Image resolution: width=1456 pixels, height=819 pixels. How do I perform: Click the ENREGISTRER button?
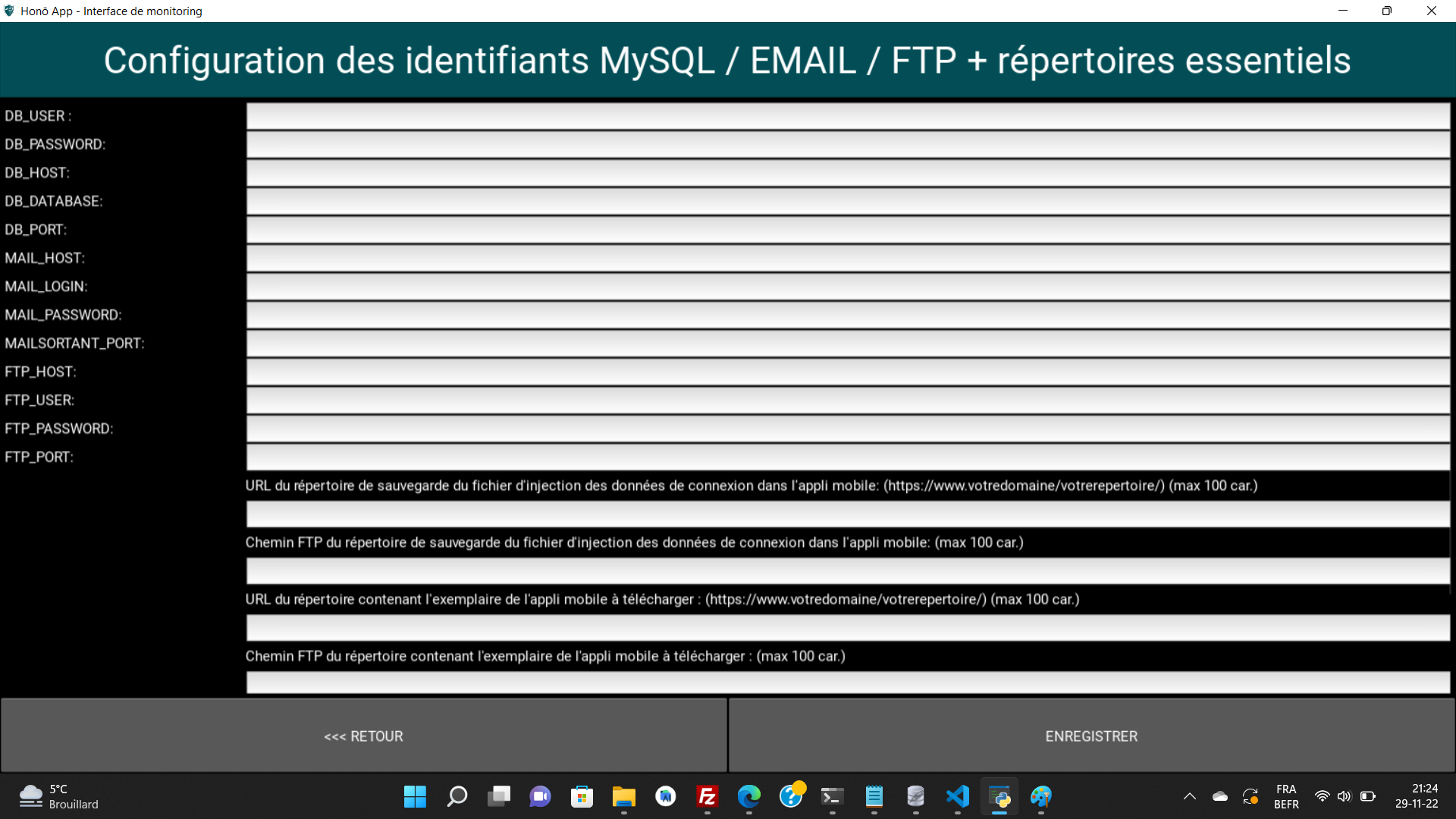(x=1091, y=736)
